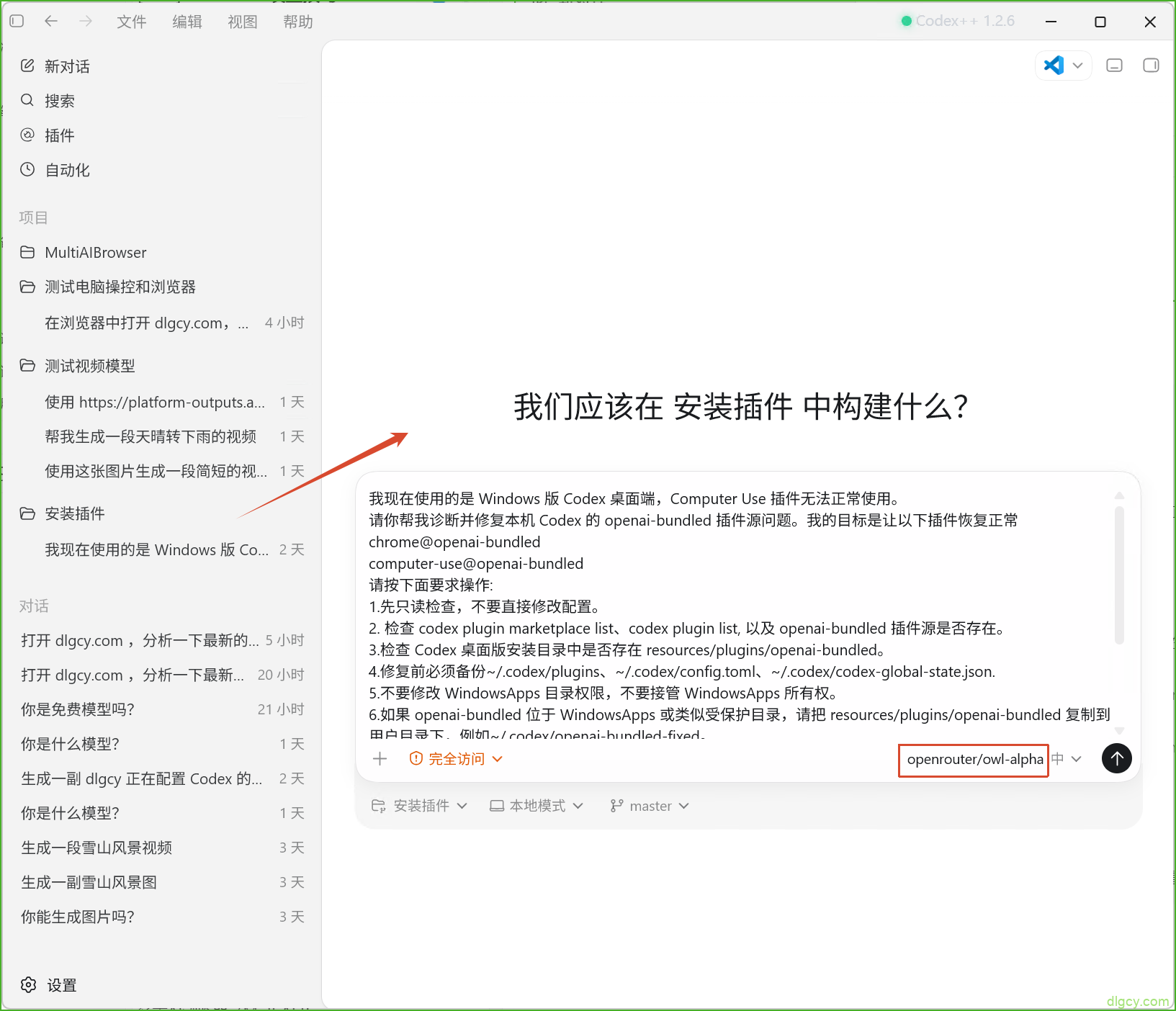The height and width of the screenshot is (1011, 1176).
Task: Open conversation 生成一副 dlgcy 正在配置 Codex 的...
Action: [x=162, y=778]
